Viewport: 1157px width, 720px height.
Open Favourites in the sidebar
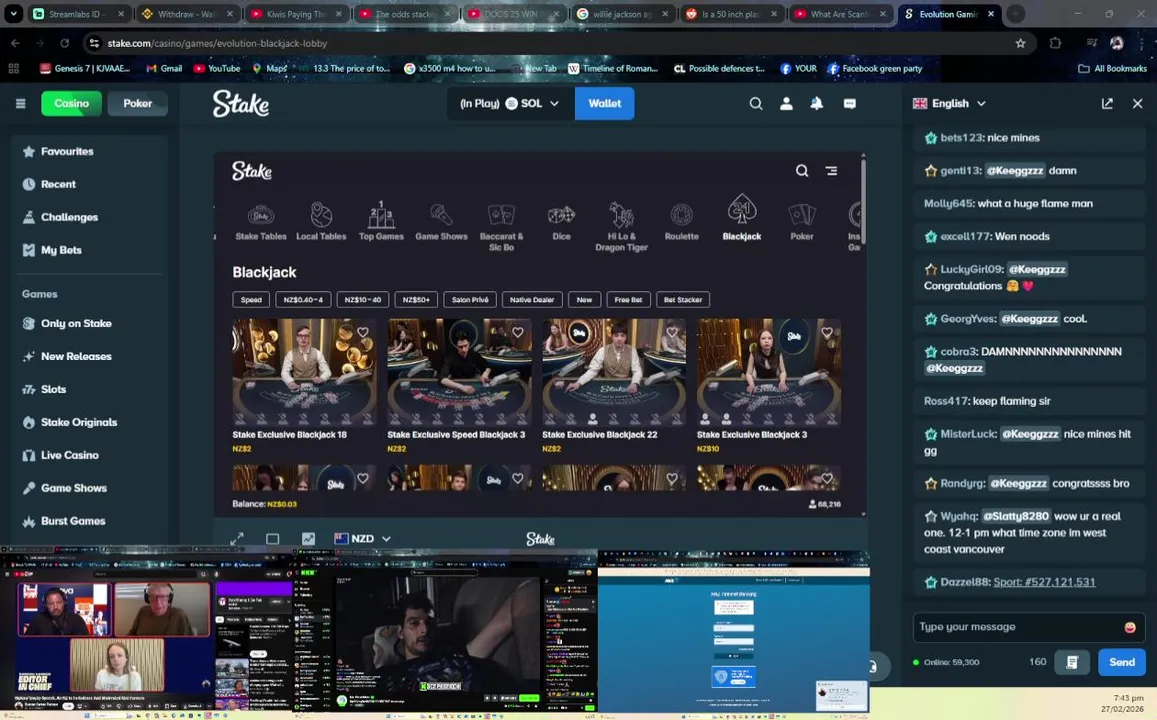[x=89, y=151]
